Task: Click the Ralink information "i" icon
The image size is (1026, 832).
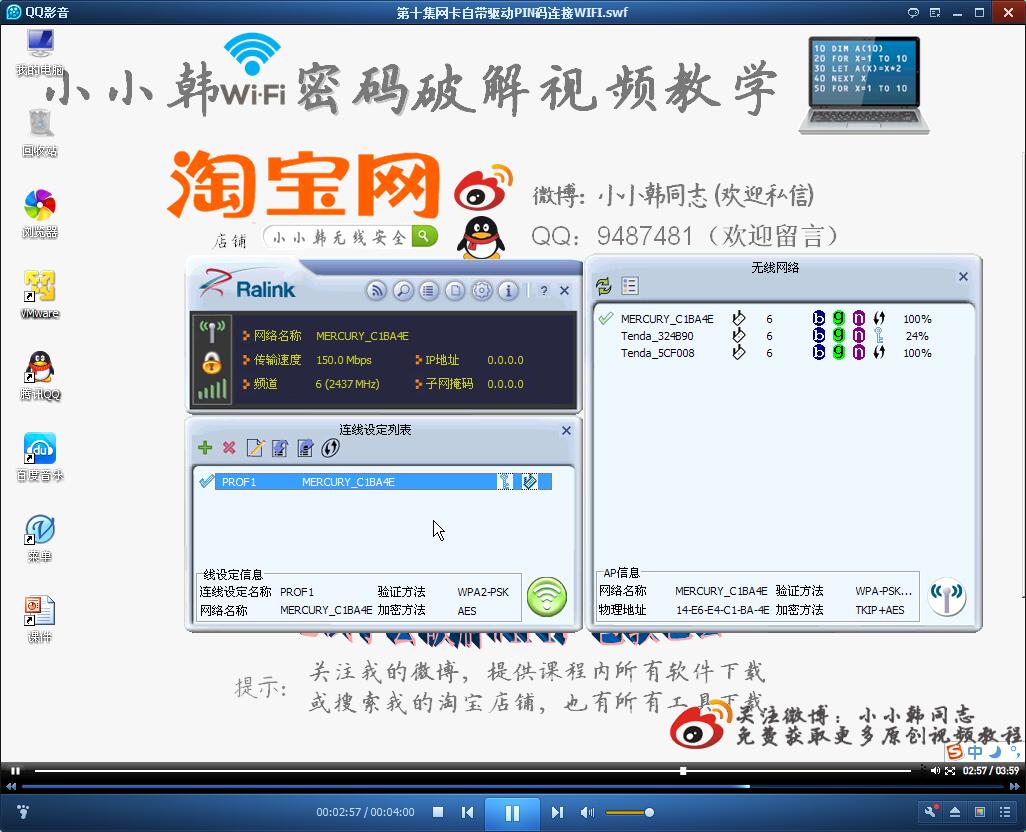Action: [508, 290]
